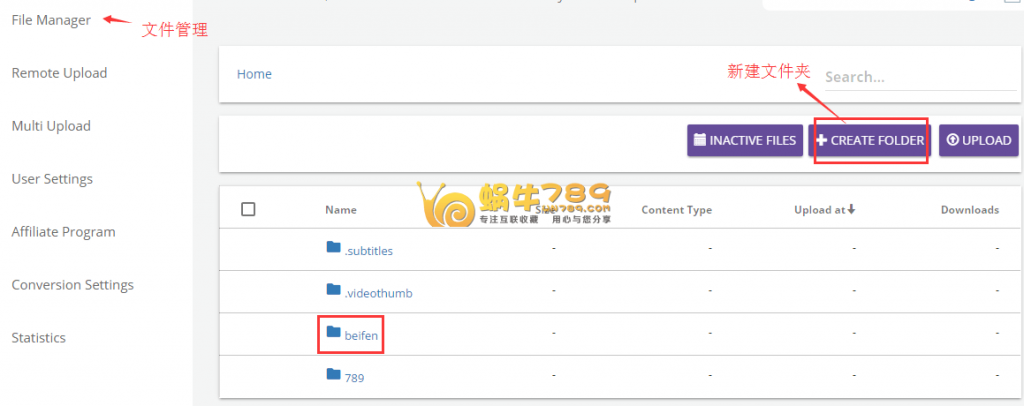Click the Upload button

coord(978,141)
